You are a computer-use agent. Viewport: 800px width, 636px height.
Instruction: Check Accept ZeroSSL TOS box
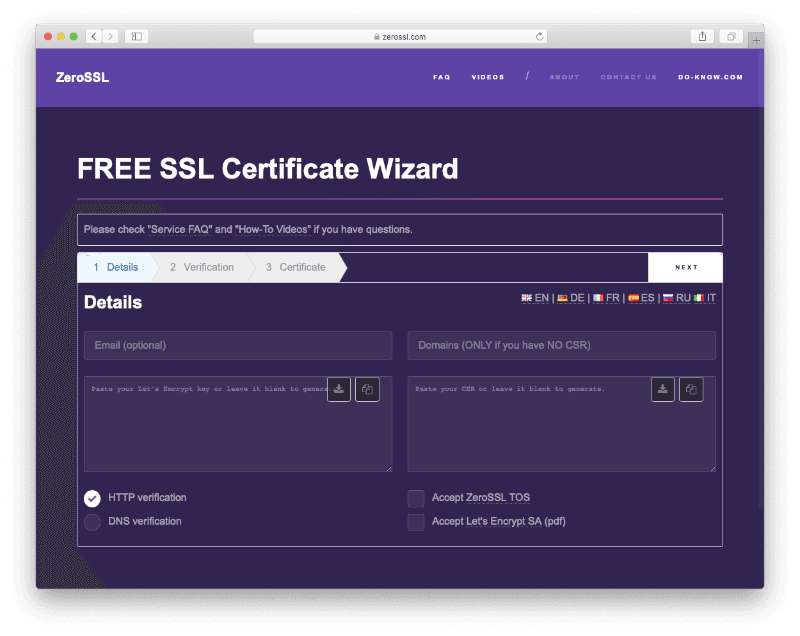pos(416,498)
